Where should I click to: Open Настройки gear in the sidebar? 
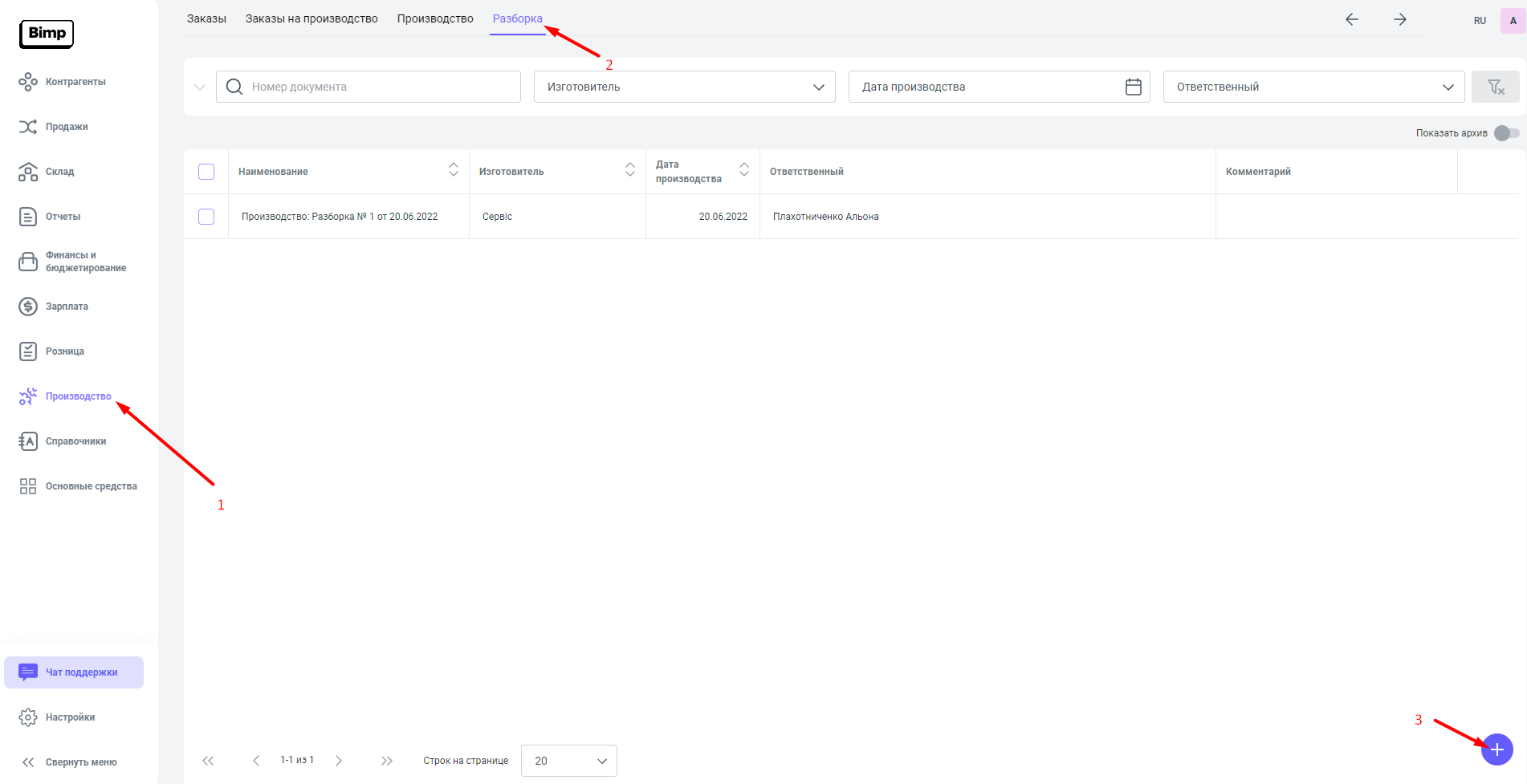(x=28, y=717)
